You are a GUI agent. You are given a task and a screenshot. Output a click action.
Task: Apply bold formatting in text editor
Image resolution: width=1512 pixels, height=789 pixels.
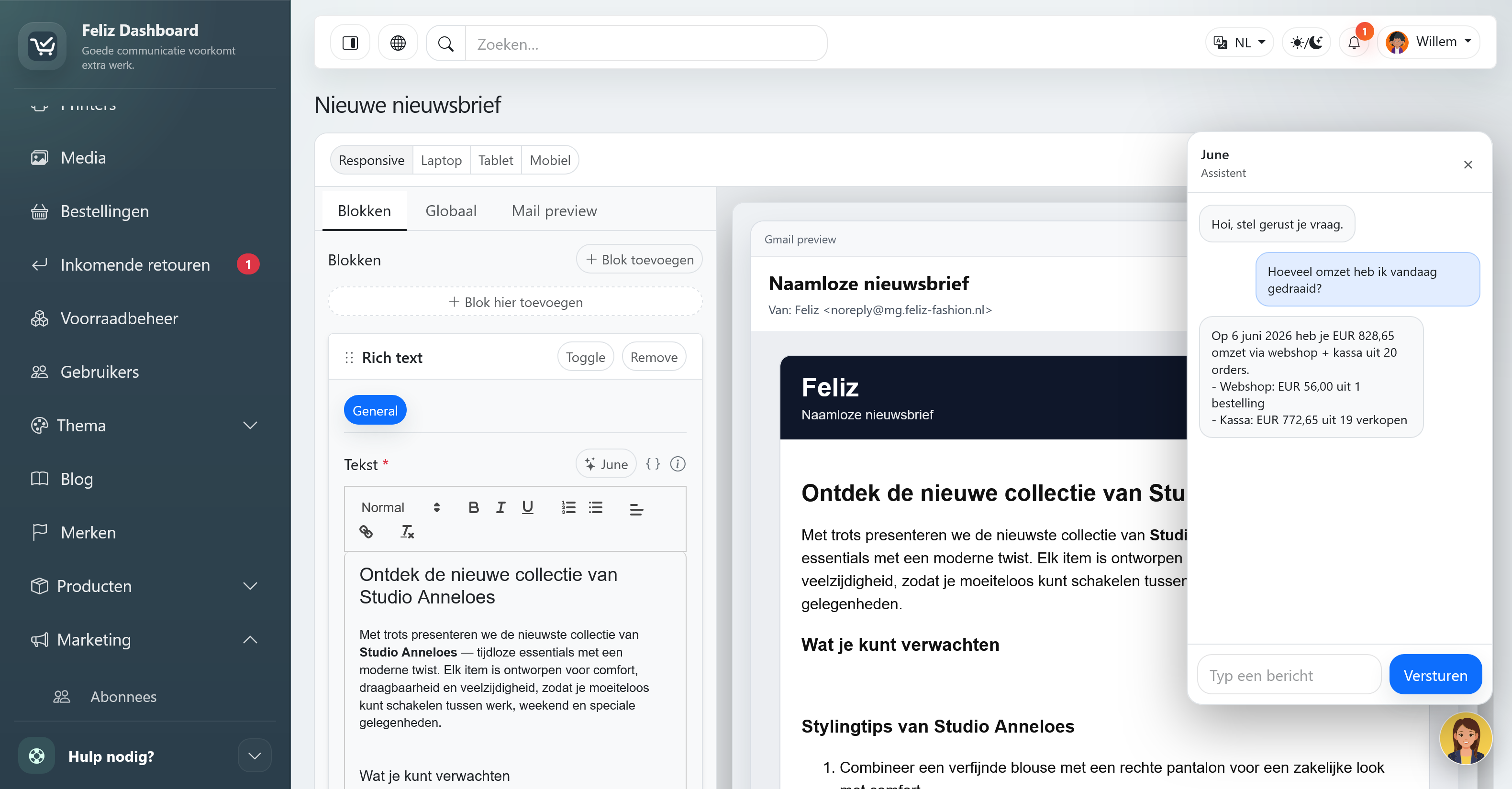coord(474,507)
